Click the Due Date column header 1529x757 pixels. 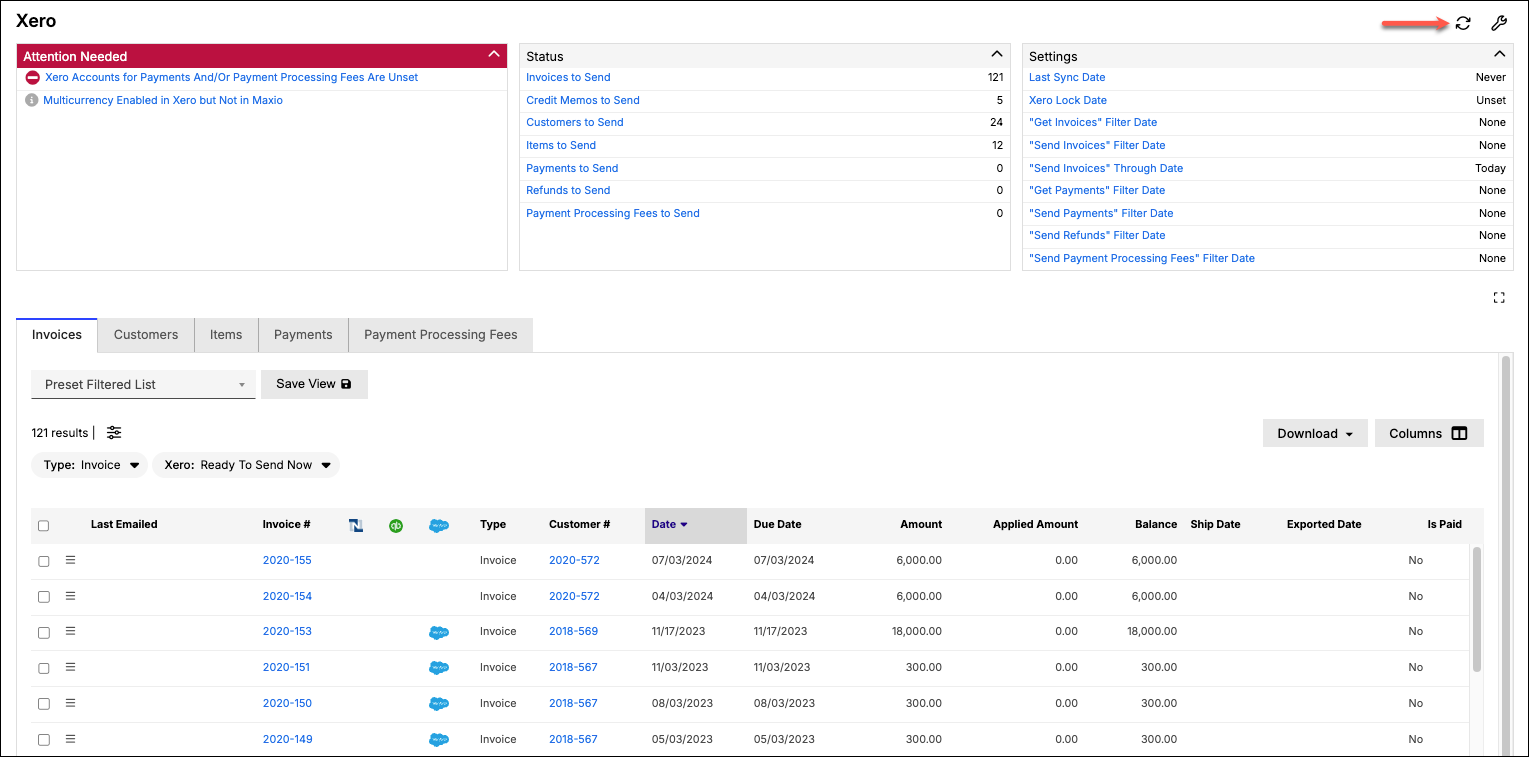[778, 524]
